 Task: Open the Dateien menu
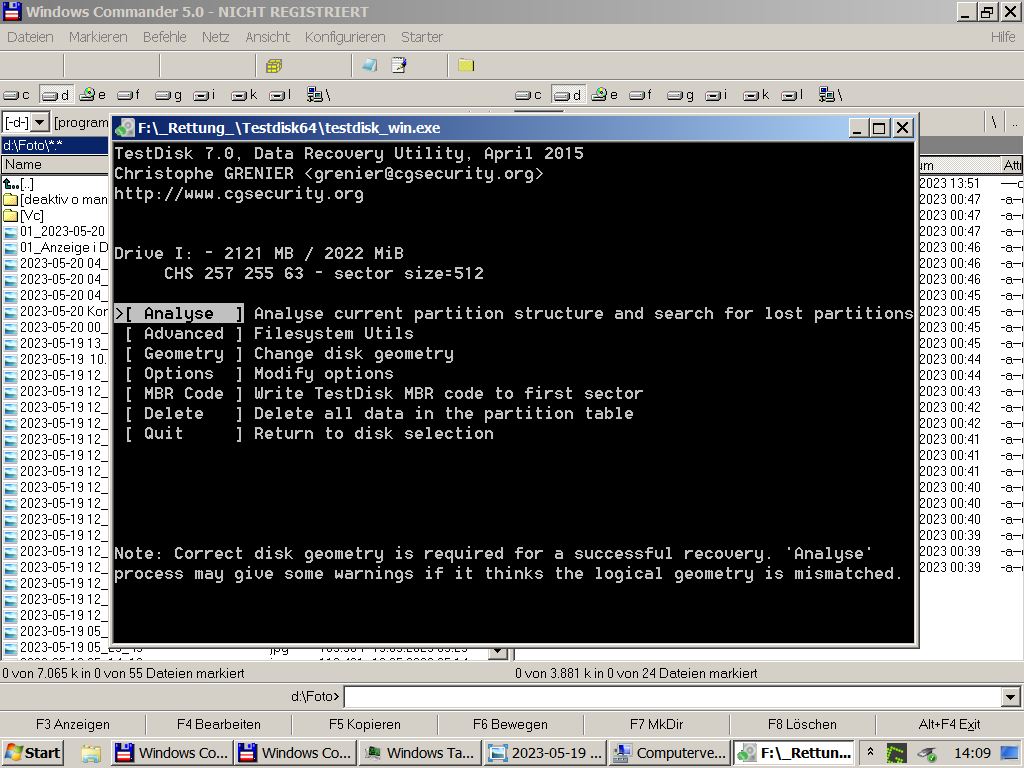[30, 37]
